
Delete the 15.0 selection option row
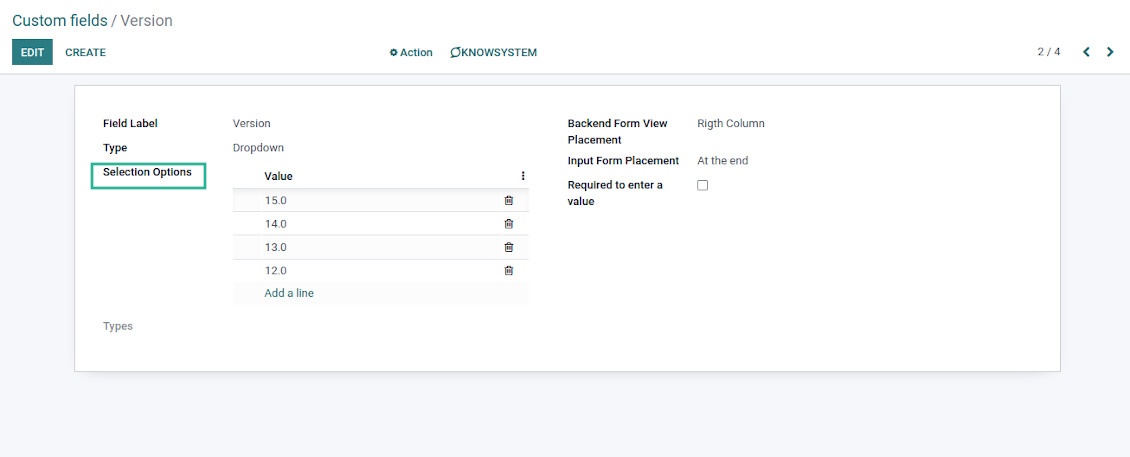tap(508, 200)
